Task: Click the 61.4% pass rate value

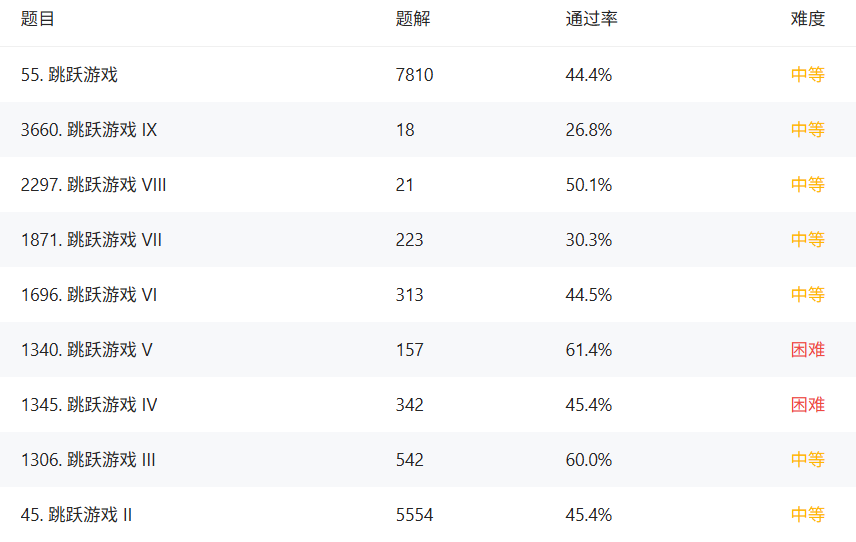Action: [x=589, y=350]
